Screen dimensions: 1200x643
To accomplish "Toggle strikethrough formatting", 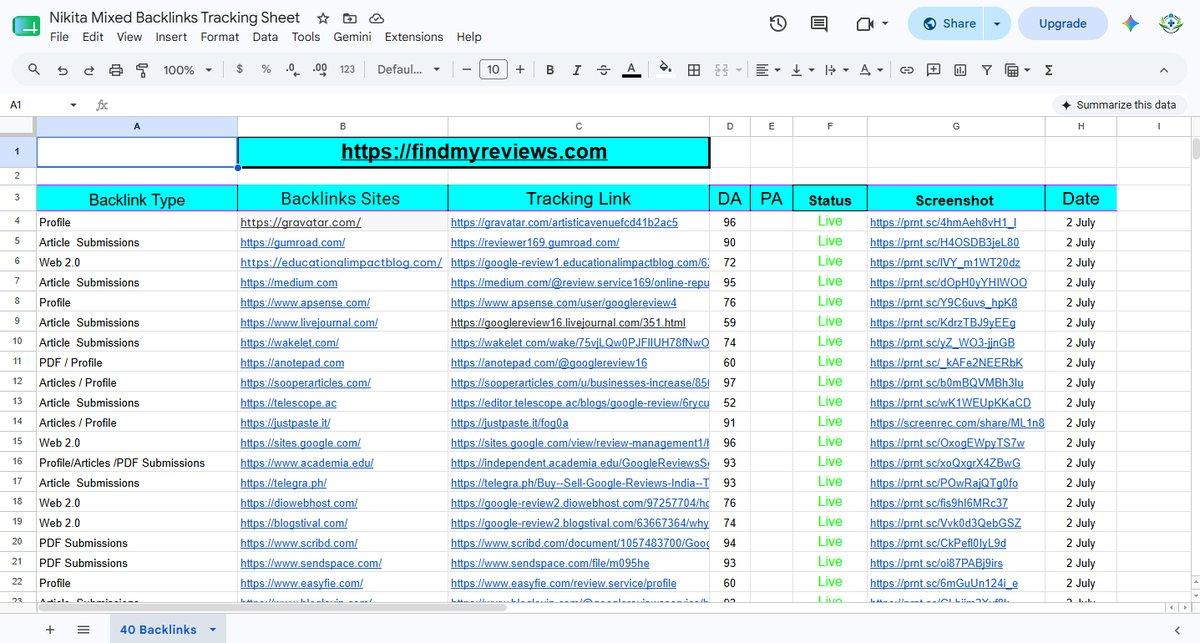I will (x=603, y=70).
